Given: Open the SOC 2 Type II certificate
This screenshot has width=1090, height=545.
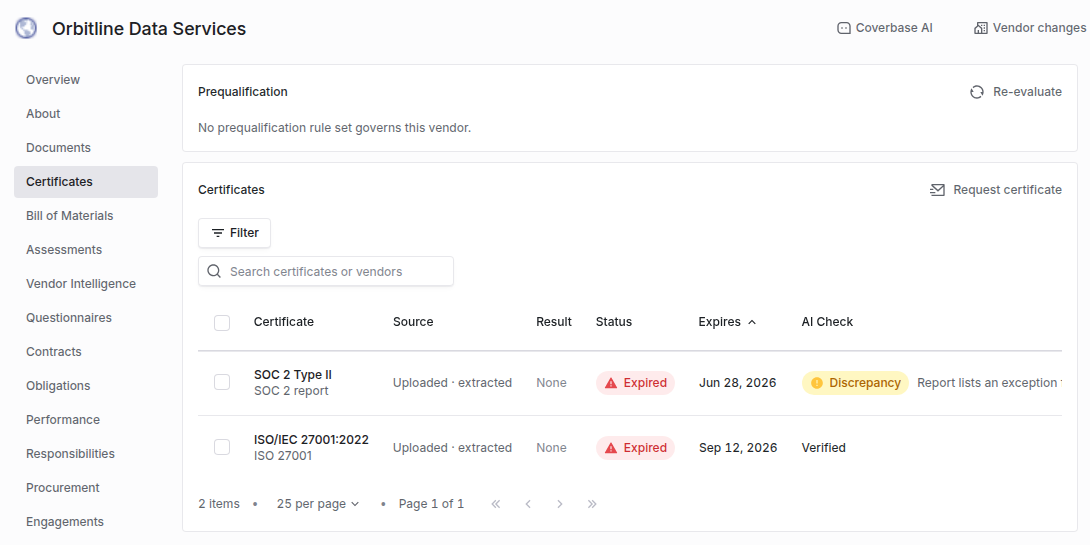Looking at the screenshot, I should click(x=293, y=375).
